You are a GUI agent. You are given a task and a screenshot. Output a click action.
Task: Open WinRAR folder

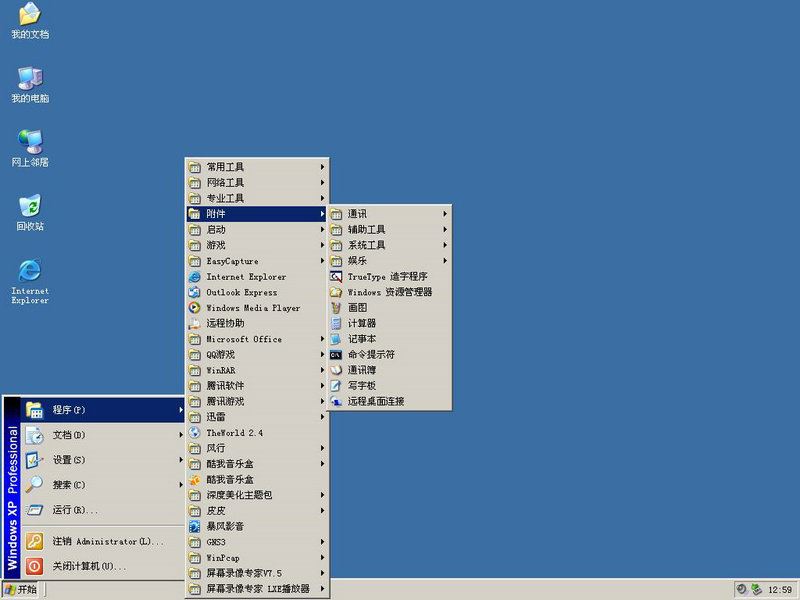pyautogui.click(x=257, y=370)
